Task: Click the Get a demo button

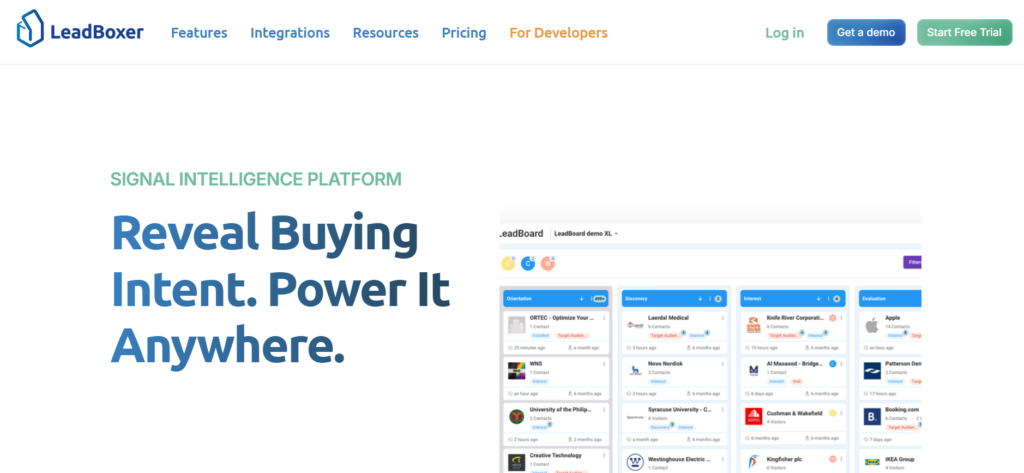Action: point(866,32)
